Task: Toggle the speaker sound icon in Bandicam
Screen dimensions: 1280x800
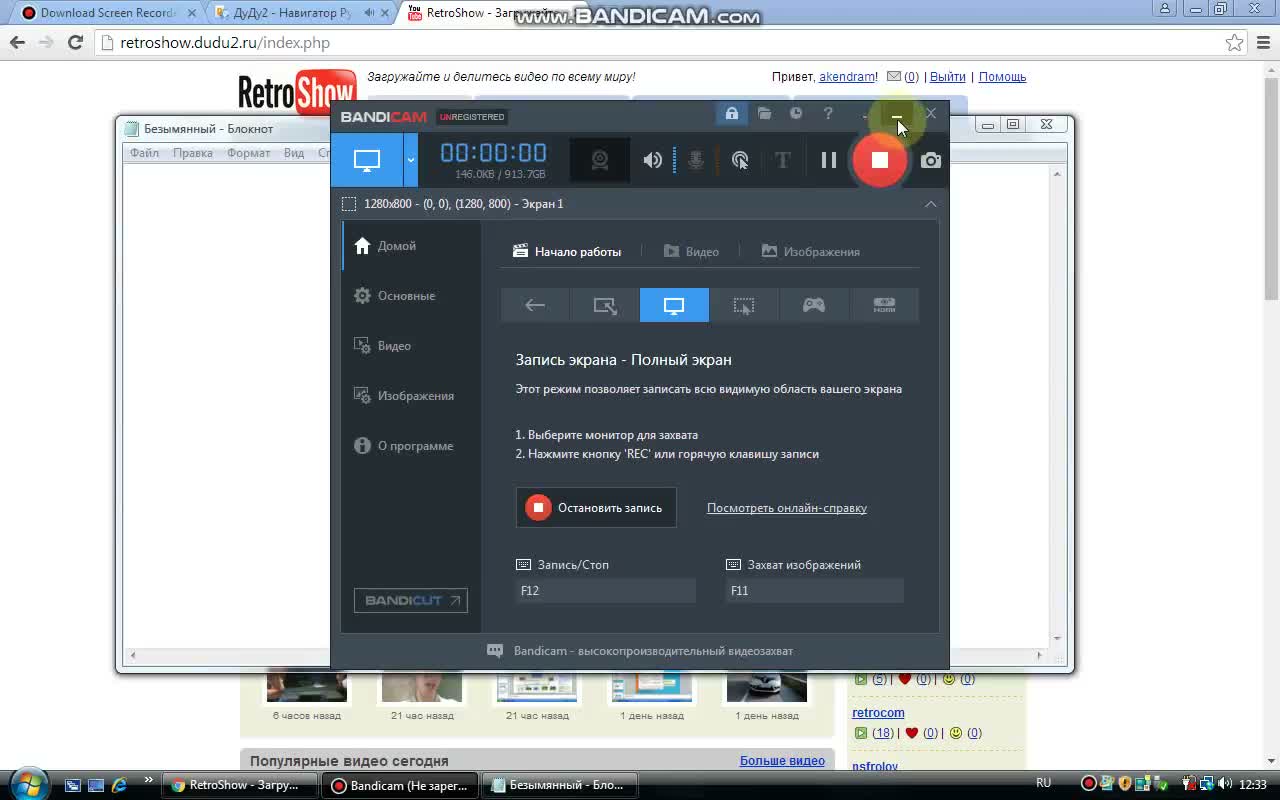Action: 652,160
